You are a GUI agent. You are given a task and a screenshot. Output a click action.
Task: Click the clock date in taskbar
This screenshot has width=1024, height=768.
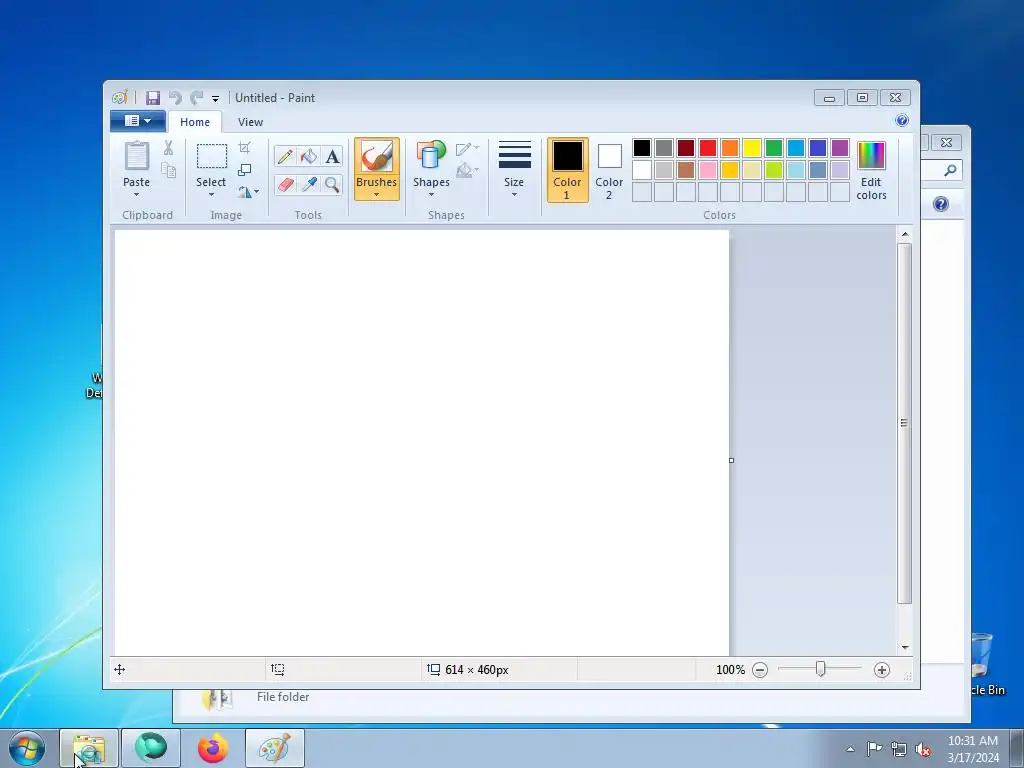click(973, 749)
